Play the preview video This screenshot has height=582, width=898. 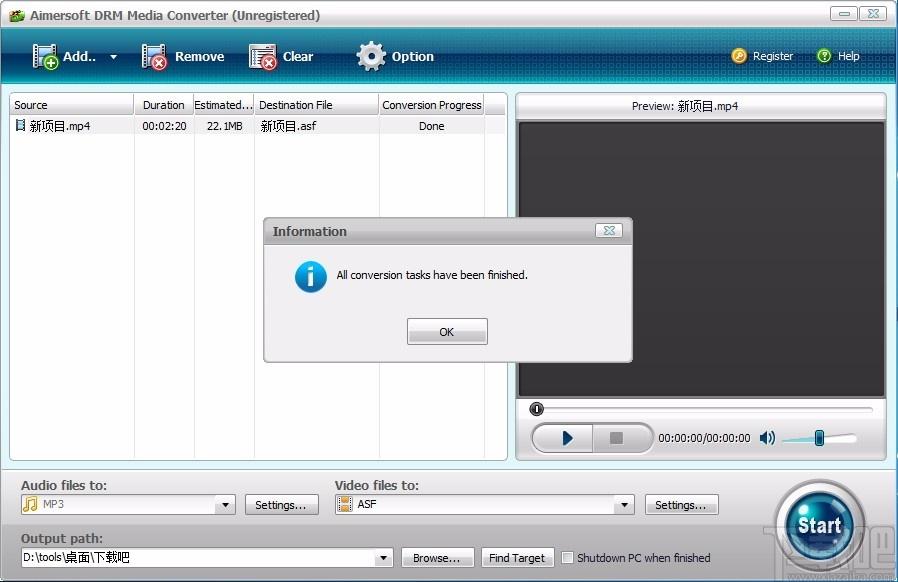pos(564,438)
